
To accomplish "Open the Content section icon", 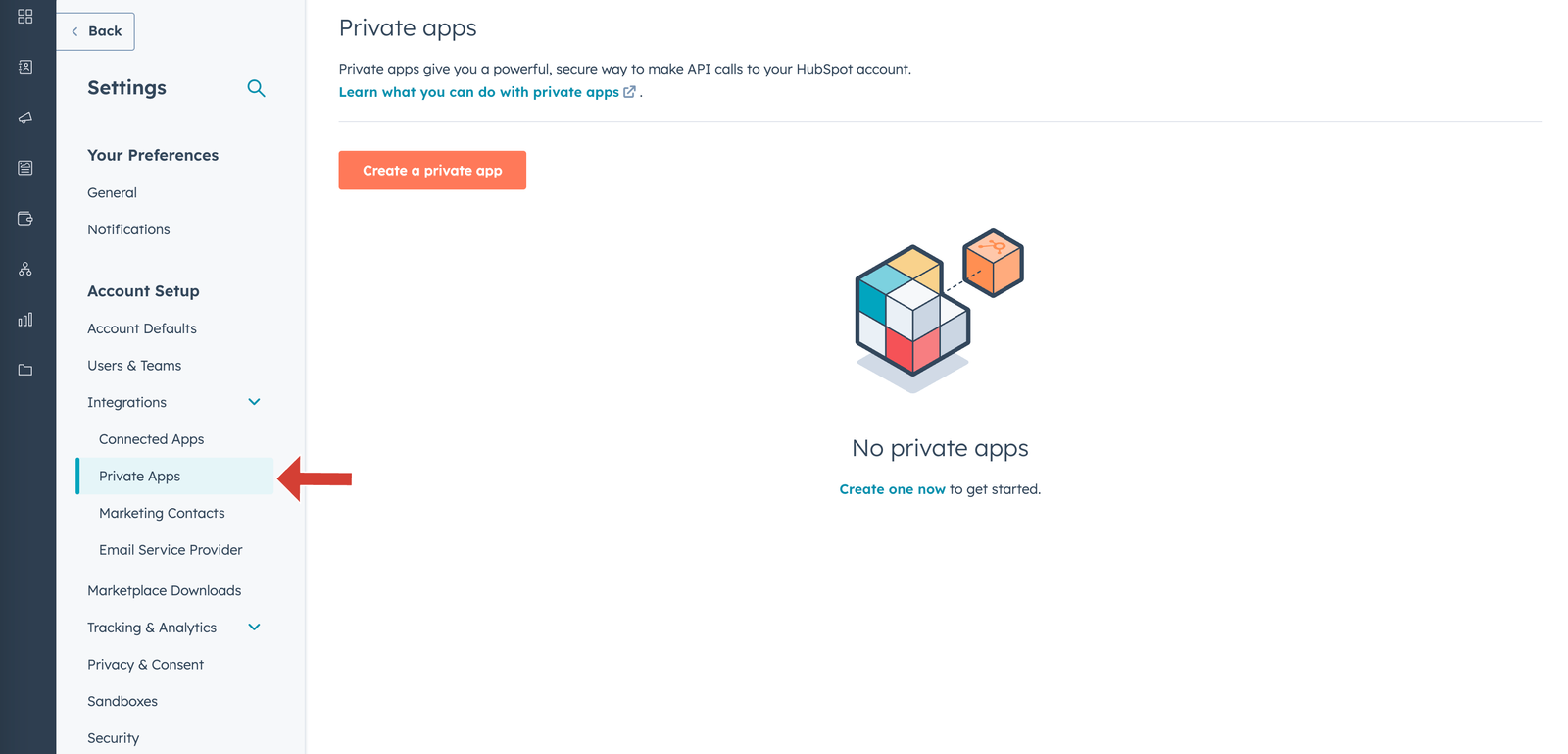I will (24, 167).
